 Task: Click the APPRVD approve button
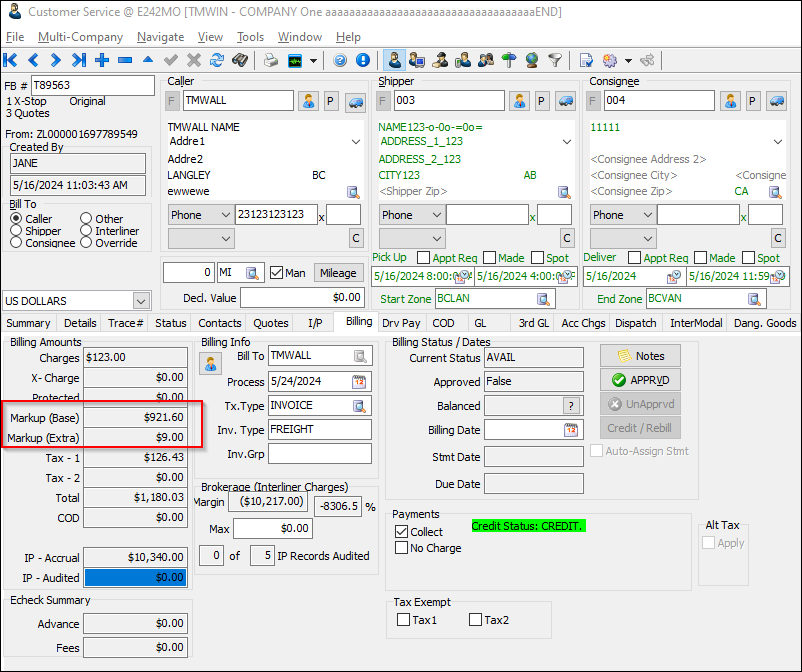(x=640, y=380)
